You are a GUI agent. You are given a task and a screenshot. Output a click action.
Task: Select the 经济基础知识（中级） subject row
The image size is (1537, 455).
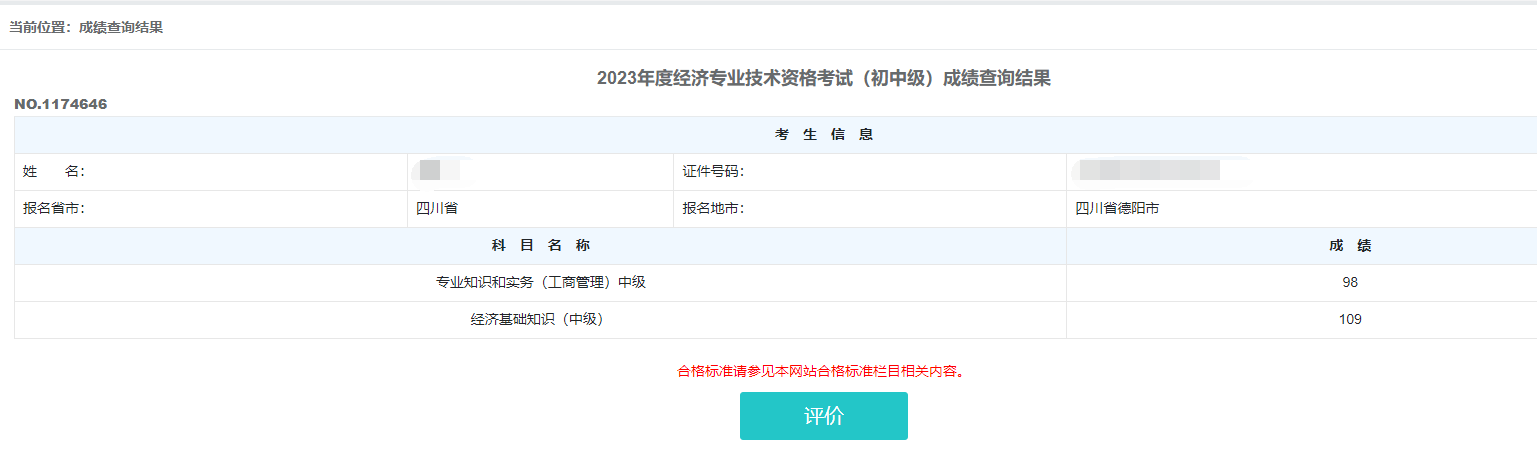540,320
